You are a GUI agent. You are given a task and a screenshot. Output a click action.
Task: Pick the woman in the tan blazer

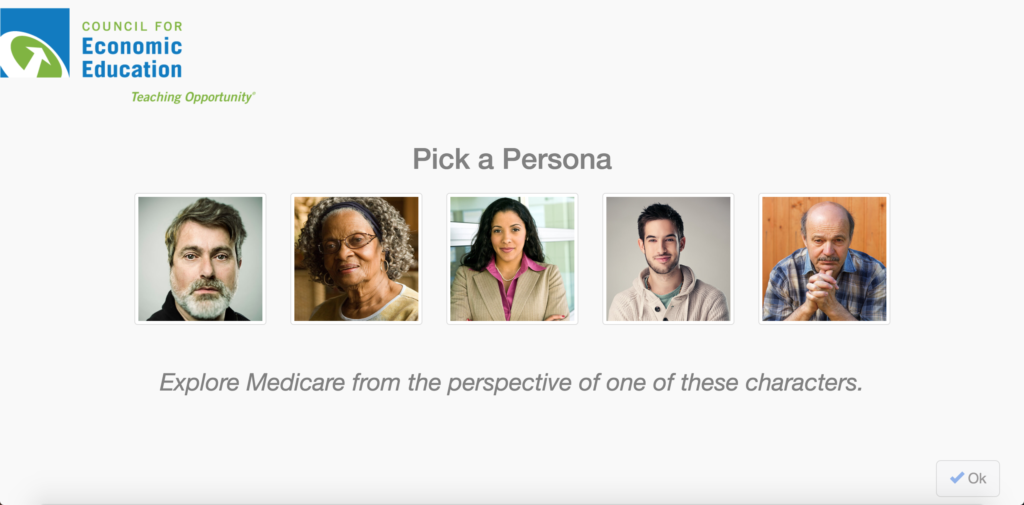pyautogui.click(x=512, y=258)
